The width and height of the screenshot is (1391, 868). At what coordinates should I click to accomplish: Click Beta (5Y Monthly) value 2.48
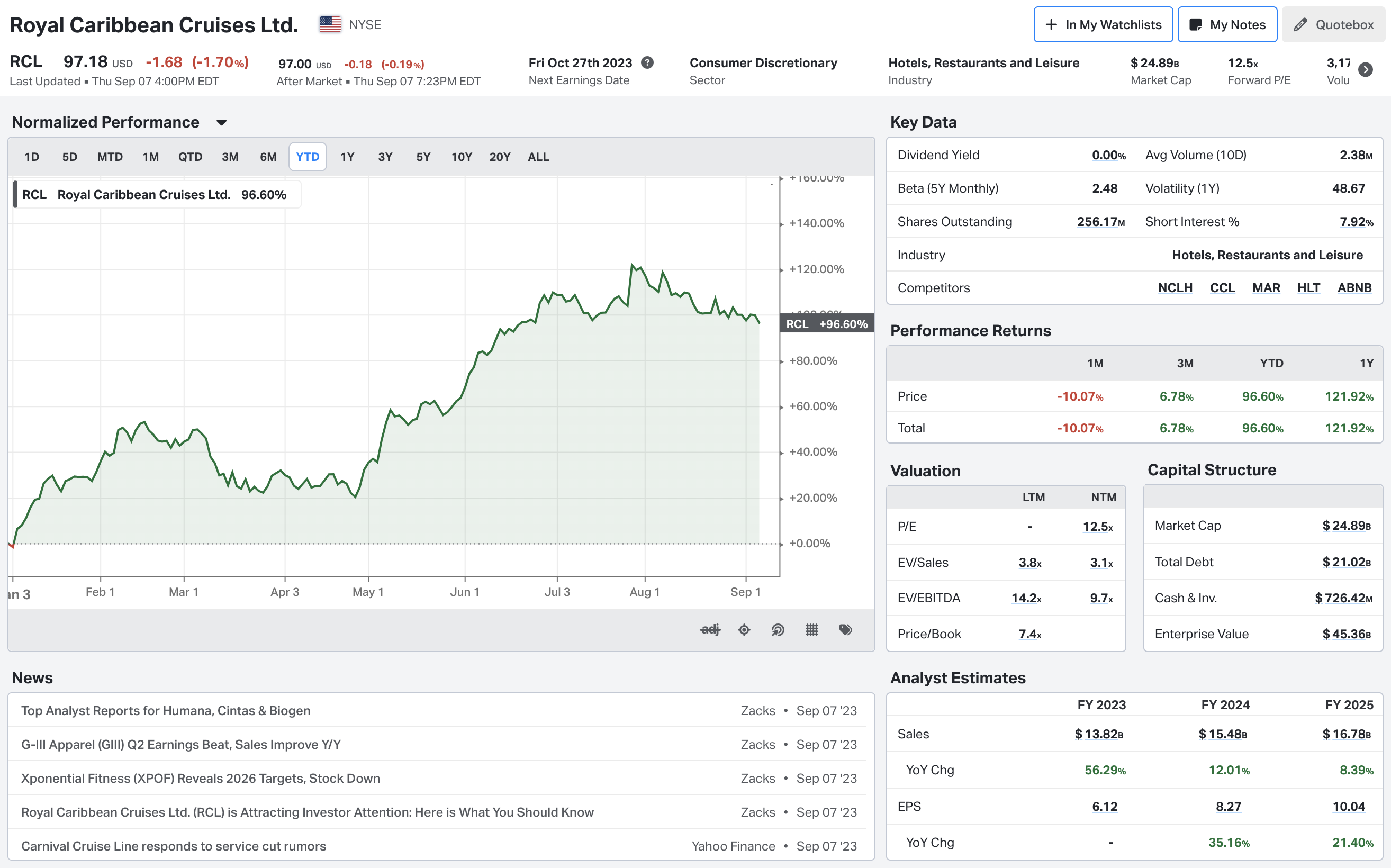1105,188
